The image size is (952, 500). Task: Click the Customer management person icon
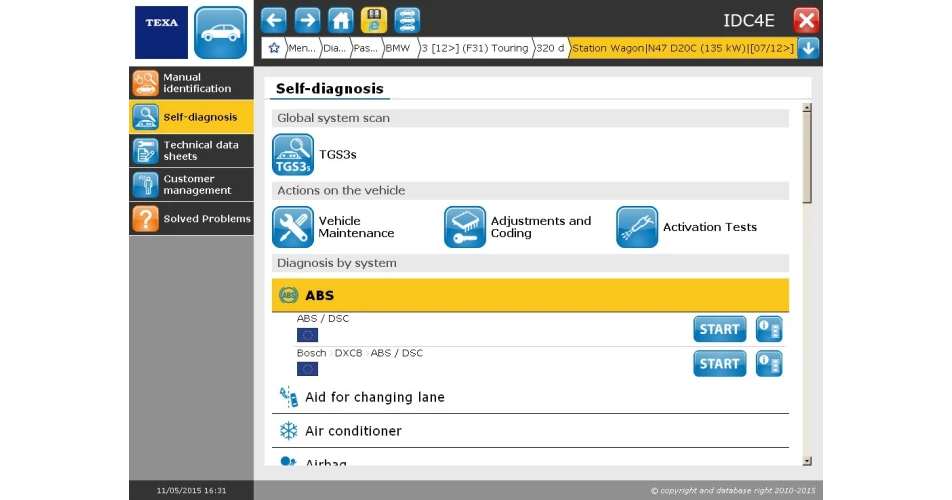146,184
